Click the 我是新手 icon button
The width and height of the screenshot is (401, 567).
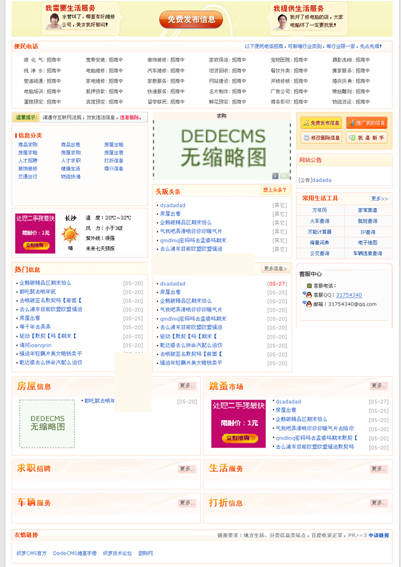366,137
